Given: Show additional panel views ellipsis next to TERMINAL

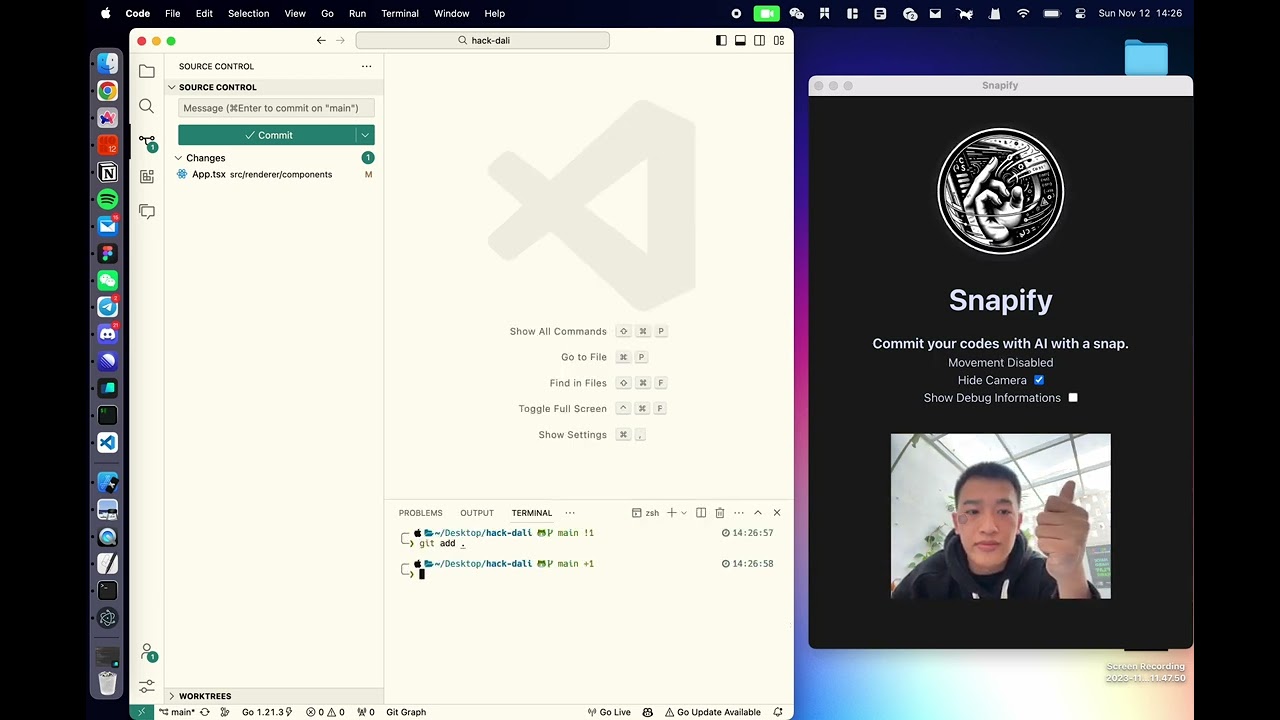Looking at the screenshot, I should point(570,513).
